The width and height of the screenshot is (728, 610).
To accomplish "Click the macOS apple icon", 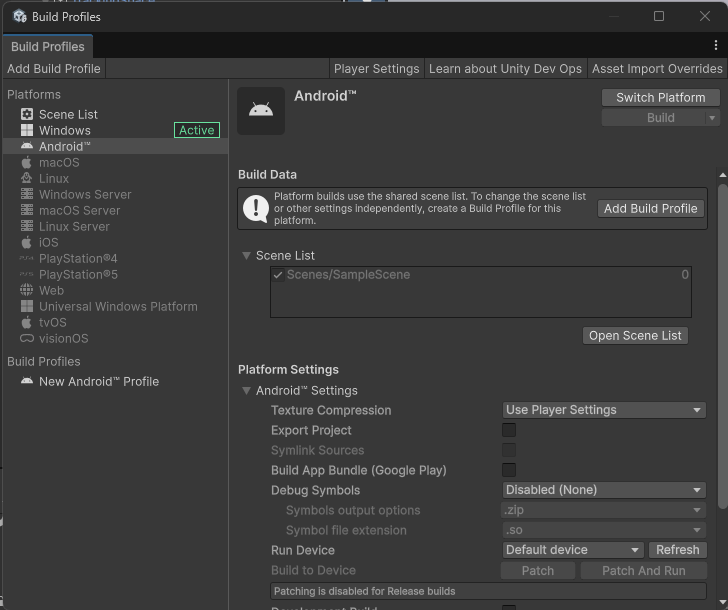I will [27, 162].
